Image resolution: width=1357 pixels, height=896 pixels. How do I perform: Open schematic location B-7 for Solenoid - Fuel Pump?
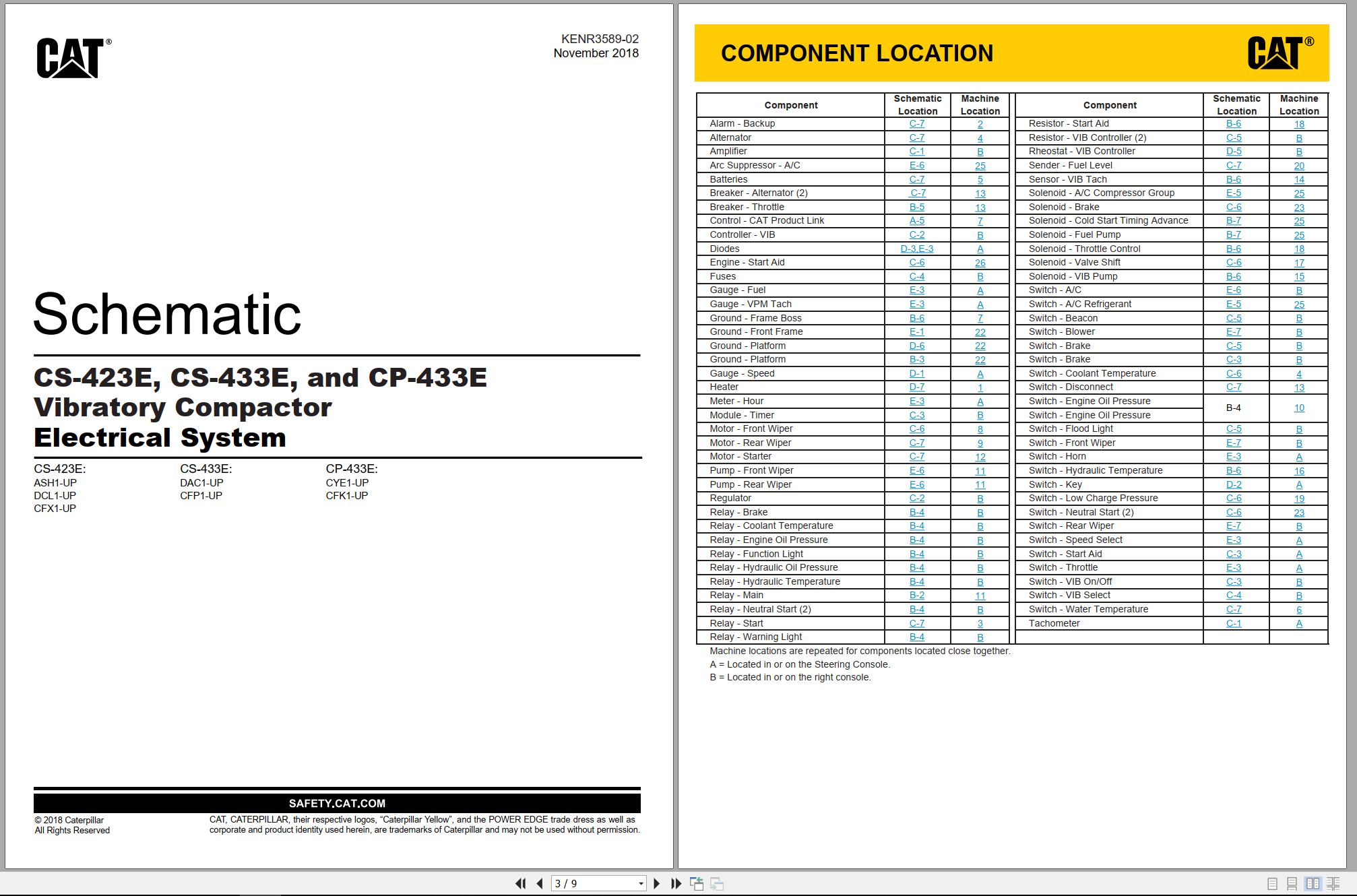(x=1233, y=235)
